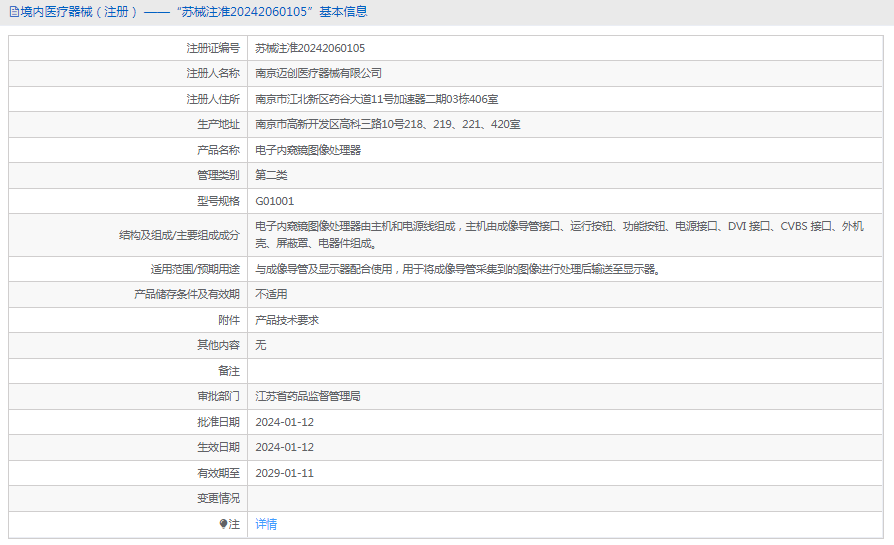Image resolution: width=894 pixels, height=545 pixels.
Task: Click the 管理类别 row label
Action: (x=218, y=175)
